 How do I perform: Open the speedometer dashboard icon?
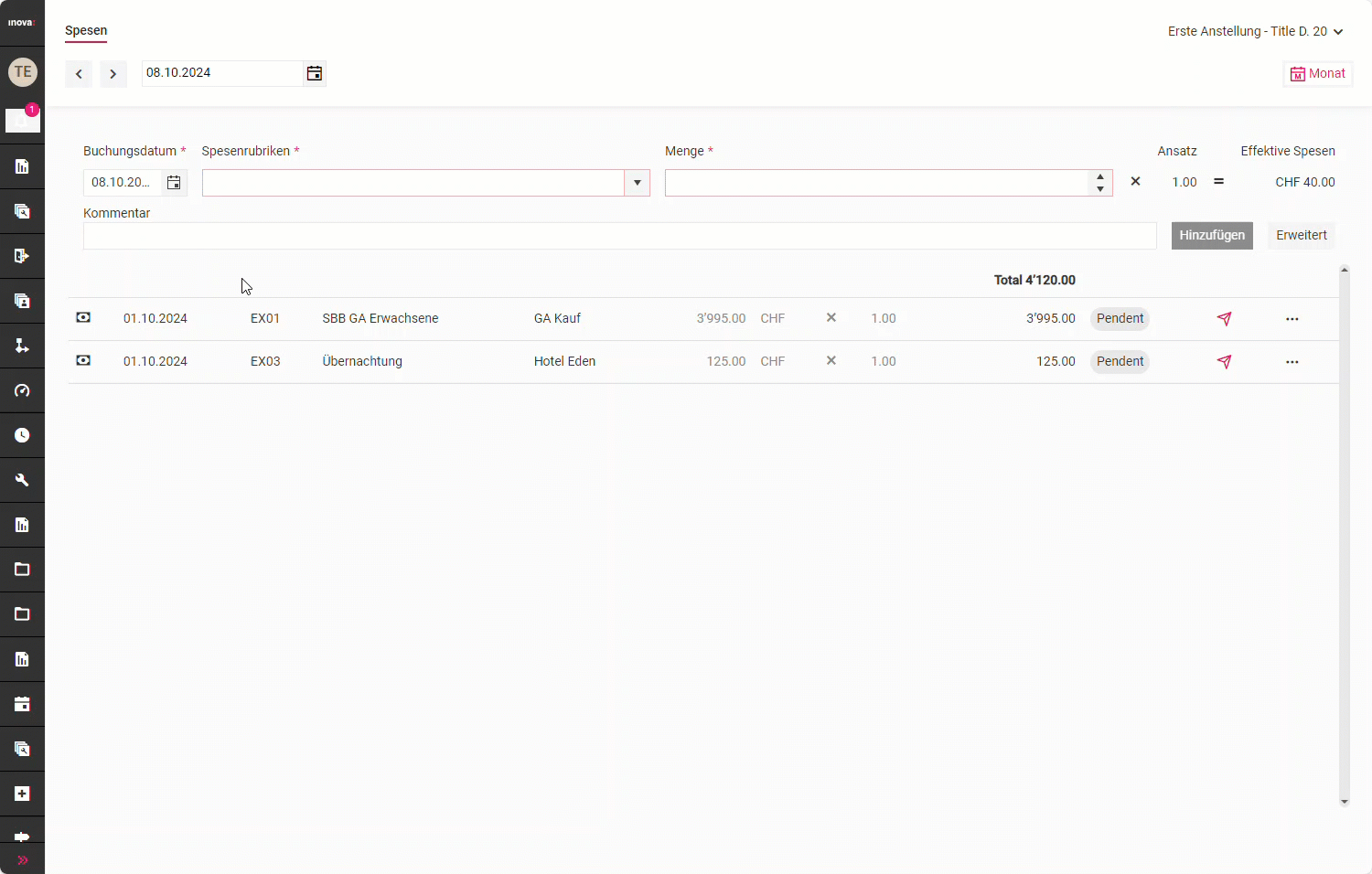(x=22, y=390)
